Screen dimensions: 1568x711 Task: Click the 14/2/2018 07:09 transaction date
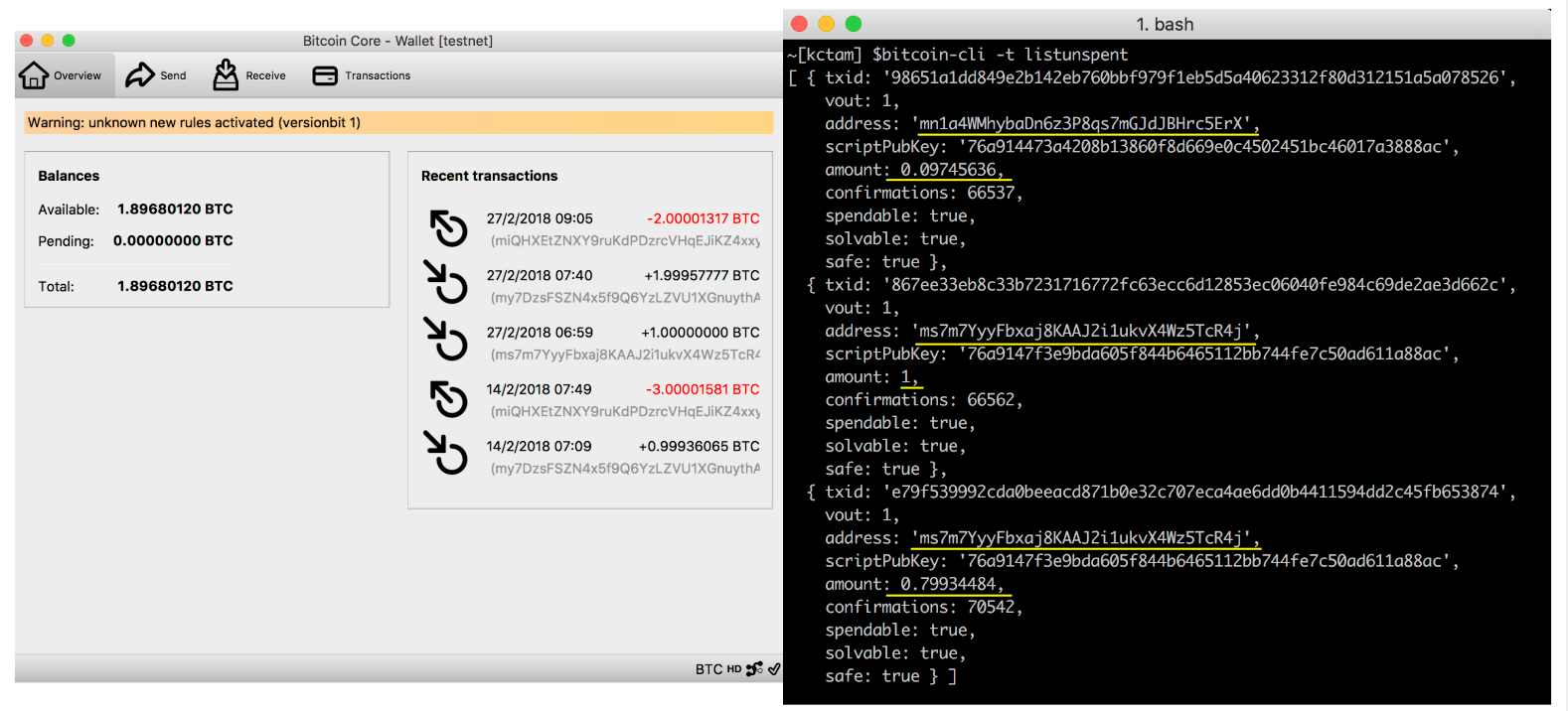click(x=539, y=447)
